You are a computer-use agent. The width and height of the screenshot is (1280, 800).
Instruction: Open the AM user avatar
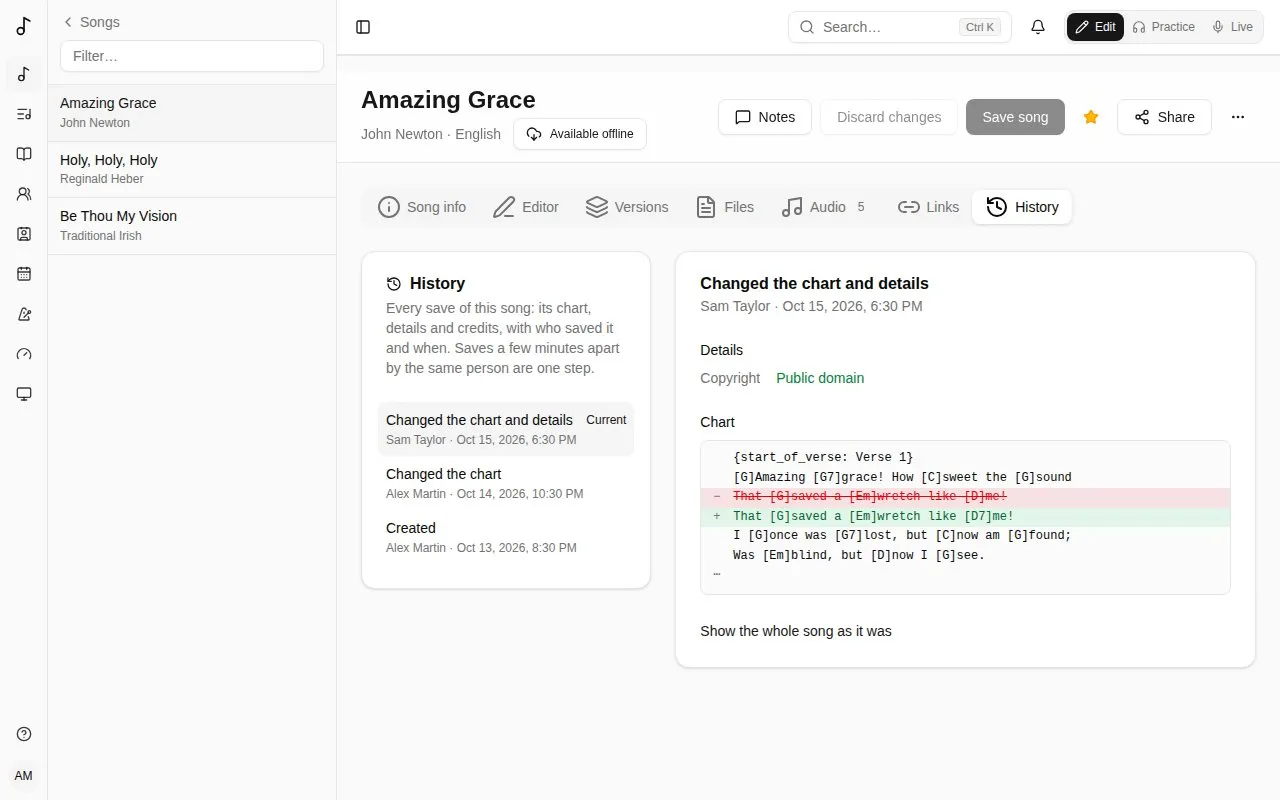point(24,776)
